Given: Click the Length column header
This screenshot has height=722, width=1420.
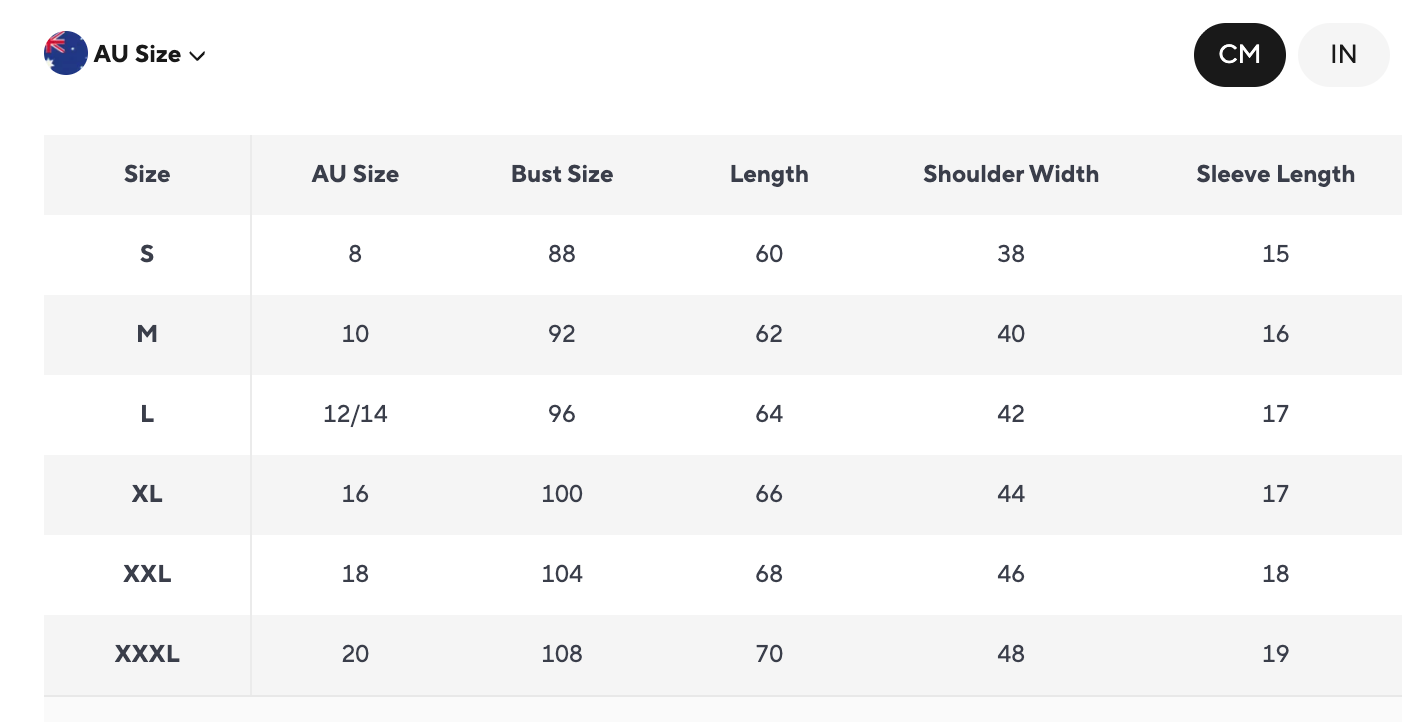Looking at the screenshot, I should point(769,174).
